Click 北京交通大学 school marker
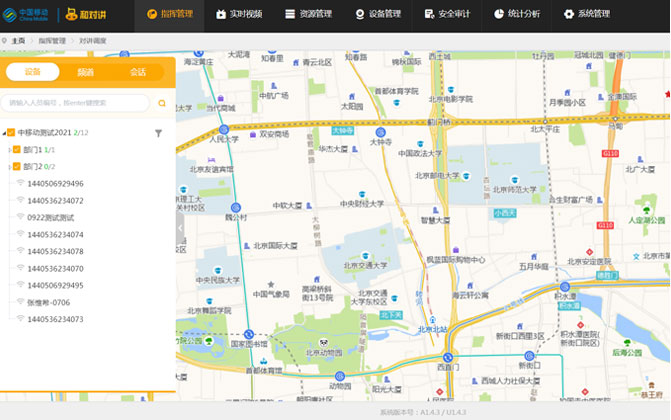The width and height of the screenshot is (671, 420). pos(365,256)
